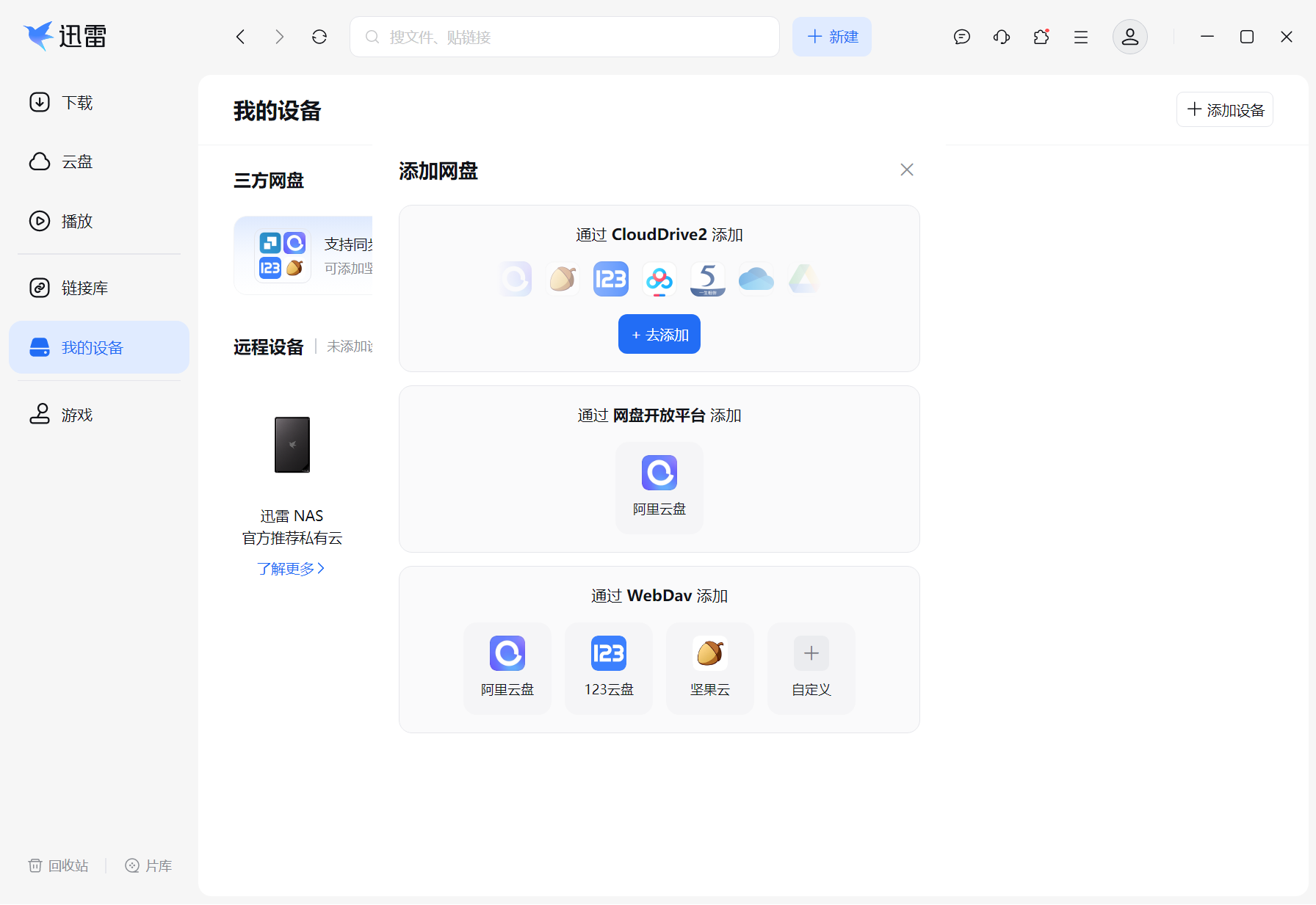Click the 123 icon under CloudDrive2
The image size is (1316, 905).
611,279
